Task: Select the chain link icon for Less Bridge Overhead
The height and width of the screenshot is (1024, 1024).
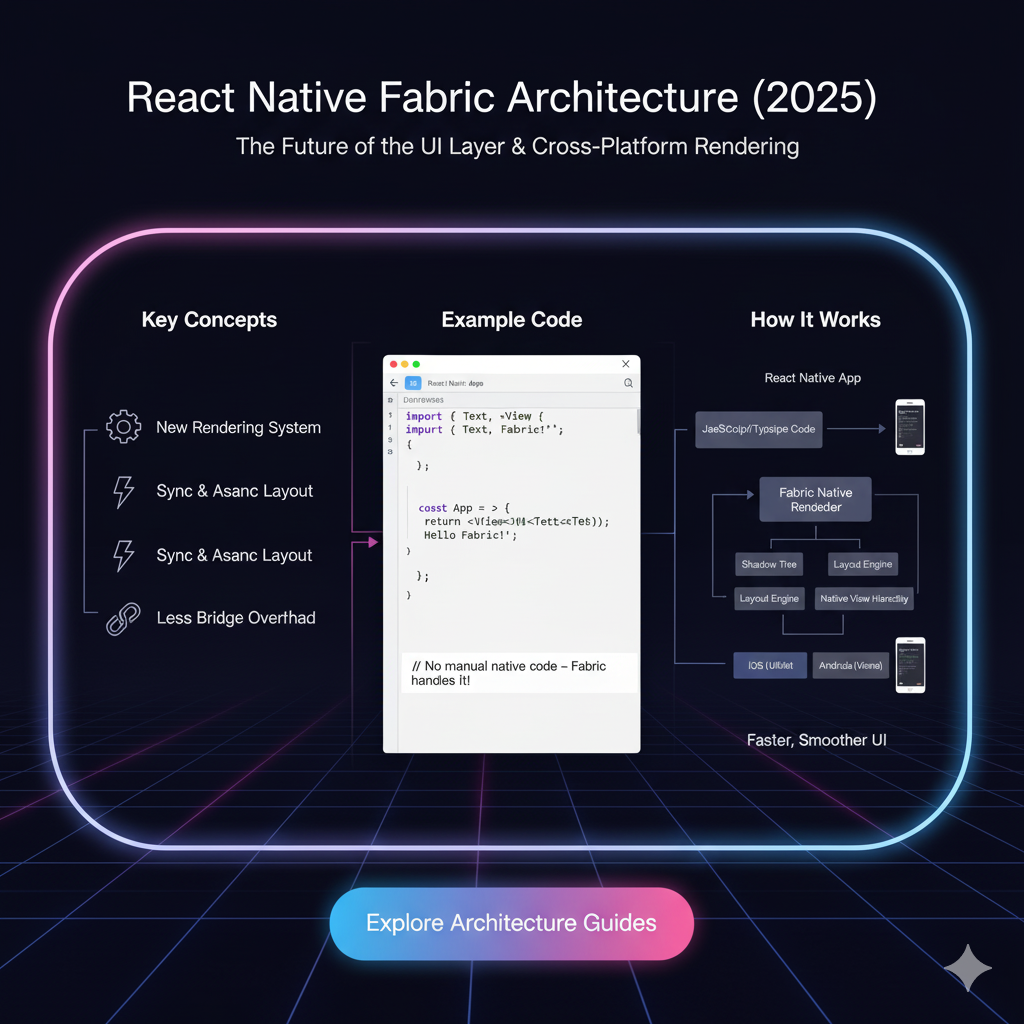Action: pyautogui.click(x=123, y=618)
